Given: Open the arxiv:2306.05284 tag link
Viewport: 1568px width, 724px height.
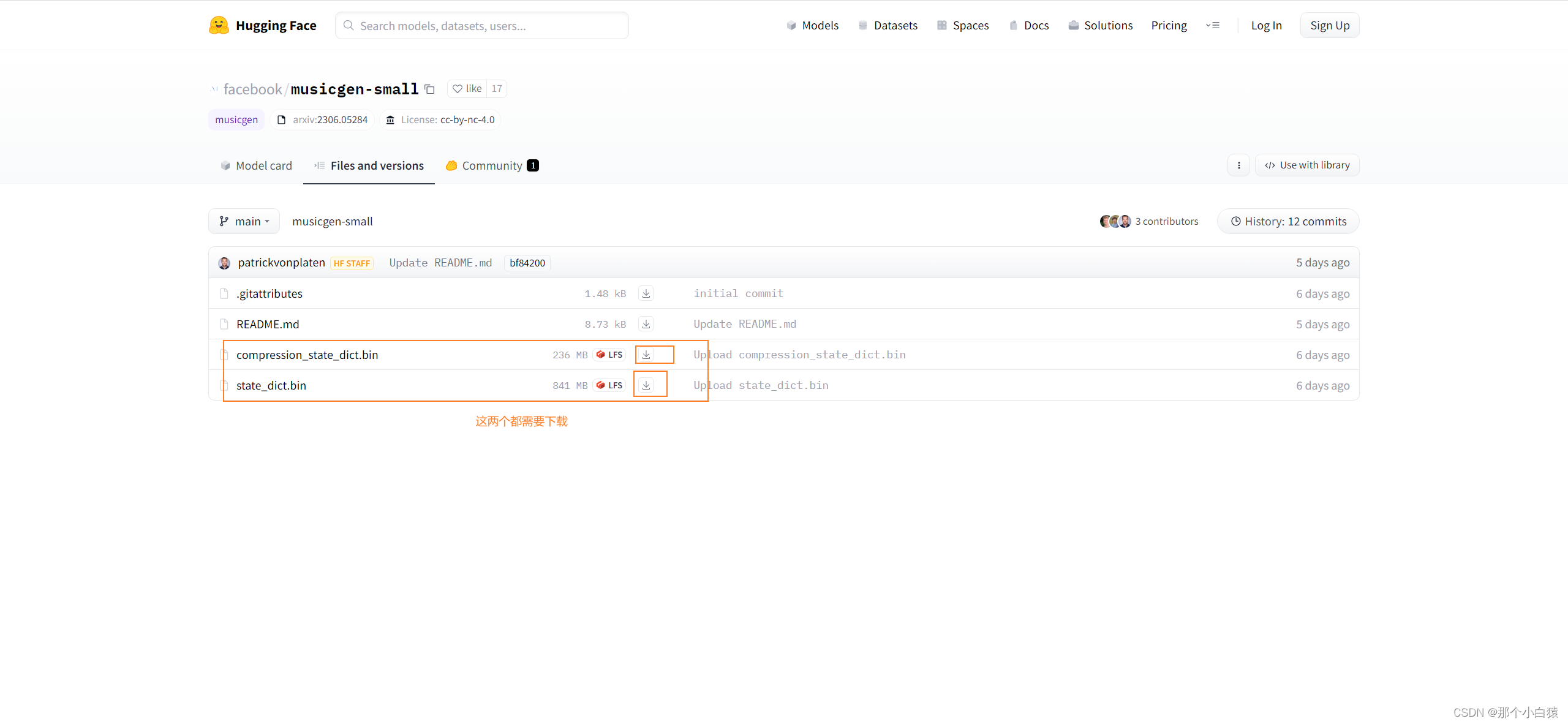Looking at the screenshot, I should [322, 119].
